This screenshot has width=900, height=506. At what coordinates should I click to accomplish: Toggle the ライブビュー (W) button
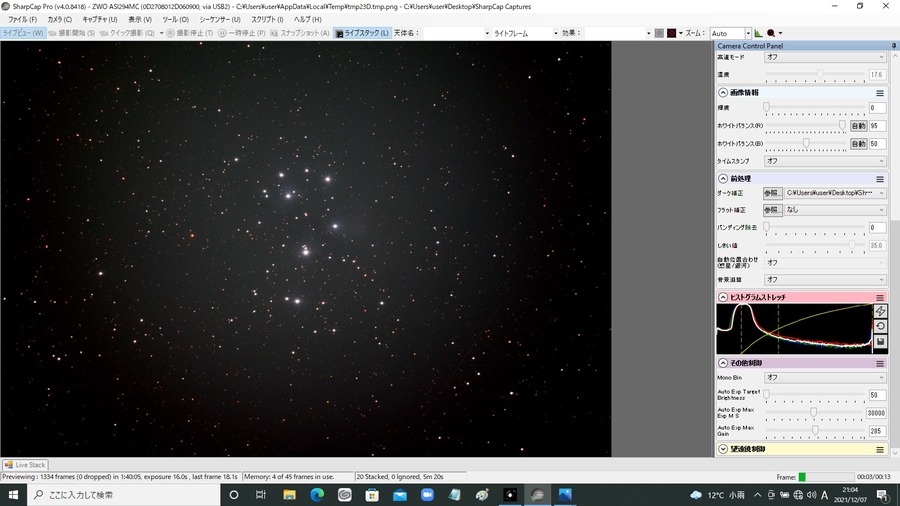click(x=23, y=33)
